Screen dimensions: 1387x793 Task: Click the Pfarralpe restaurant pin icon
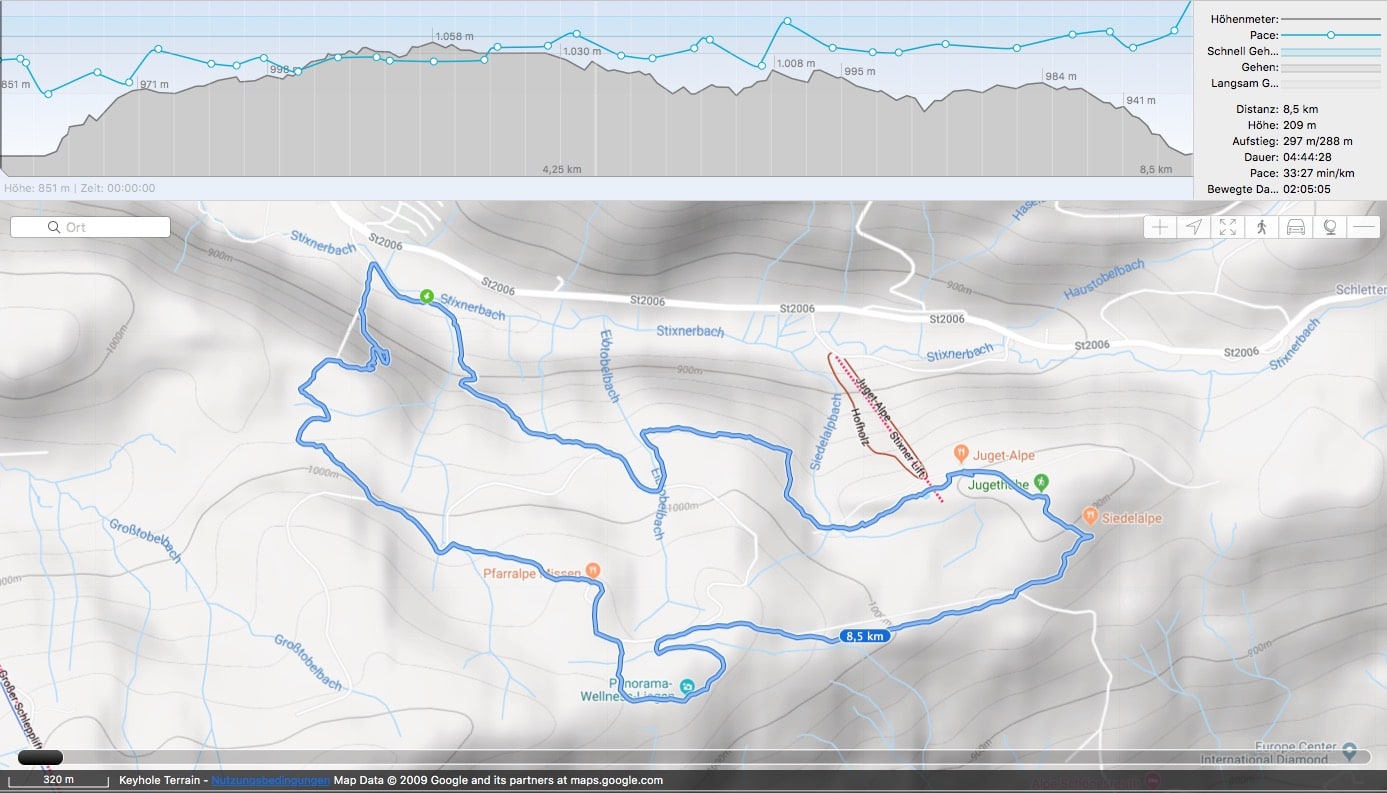point(593,571)
